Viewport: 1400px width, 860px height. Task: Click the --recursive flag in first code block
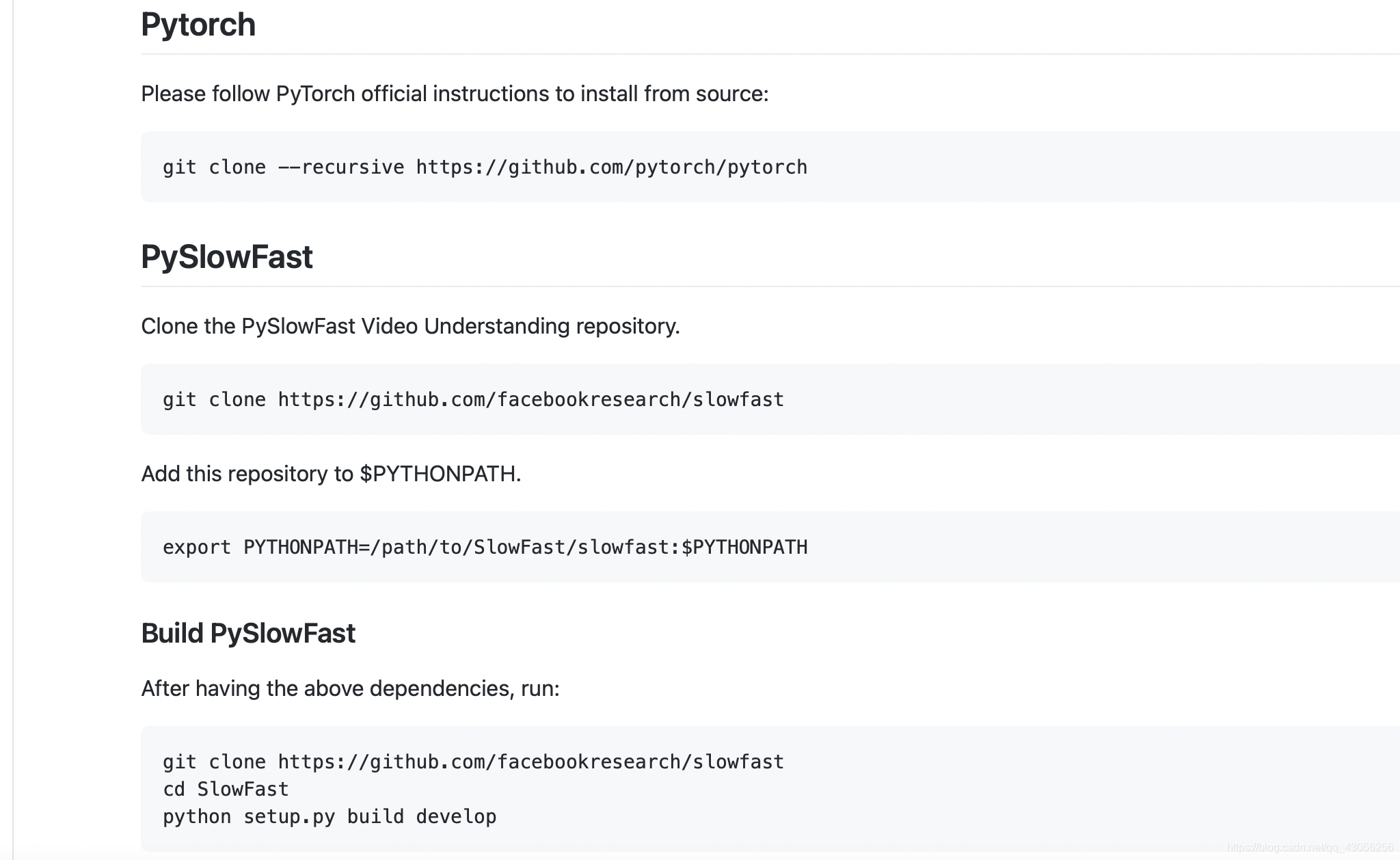click(340, 167)
